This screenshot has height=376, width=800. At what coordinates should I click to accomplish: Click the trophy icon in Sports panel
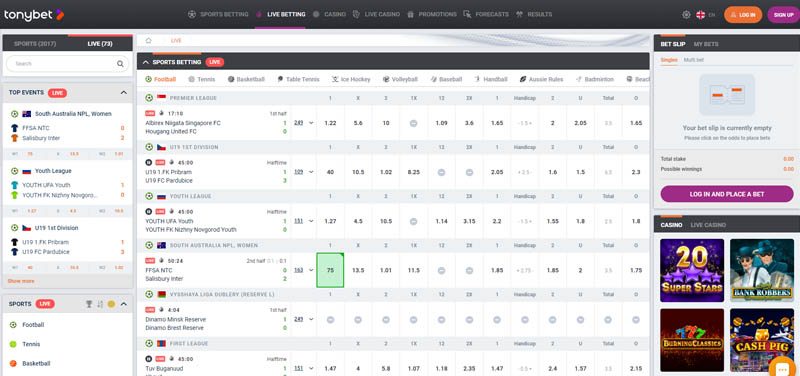pos(89,304)
